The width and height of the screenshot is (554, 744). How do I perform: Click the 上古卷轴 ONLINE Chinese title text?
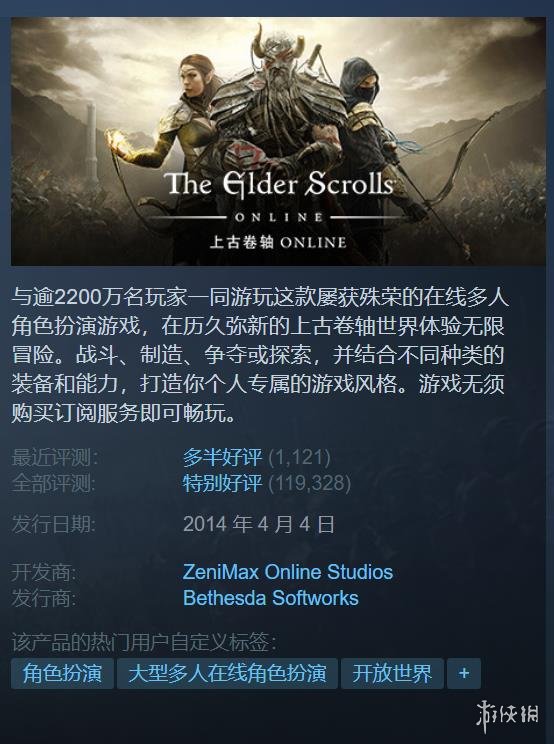[278, 242]
